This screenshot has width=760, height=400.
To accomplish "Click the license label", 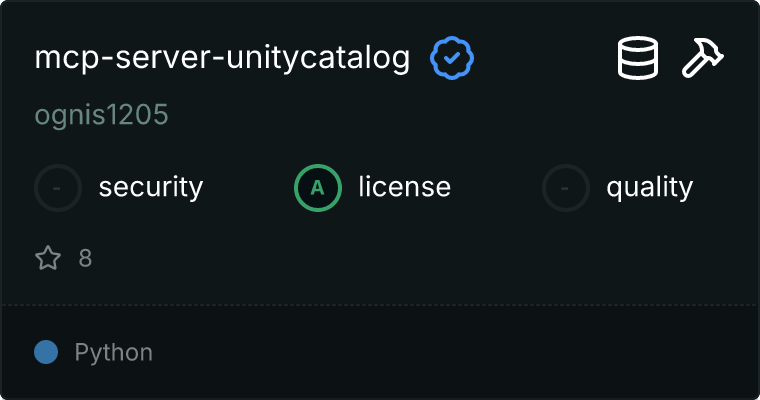I will point(404,187).
